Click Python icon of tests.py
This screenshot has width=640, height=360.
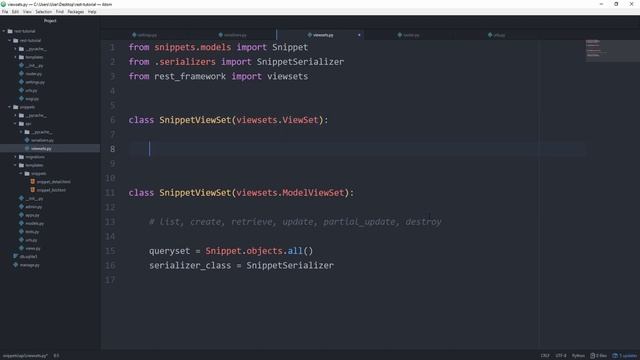22,231
